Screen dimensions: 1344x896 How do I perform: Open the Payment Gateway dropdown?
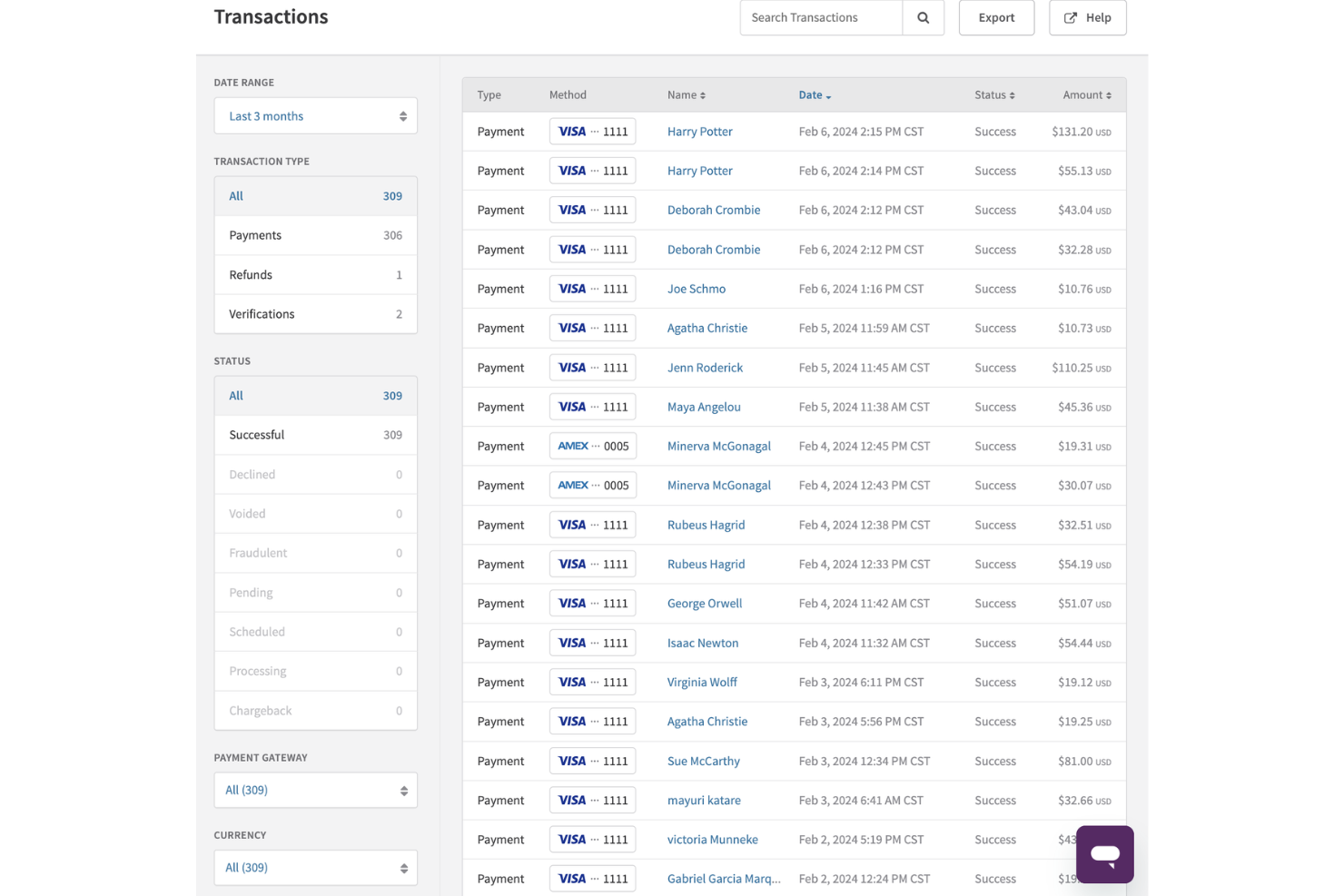[x=315, y=790]
